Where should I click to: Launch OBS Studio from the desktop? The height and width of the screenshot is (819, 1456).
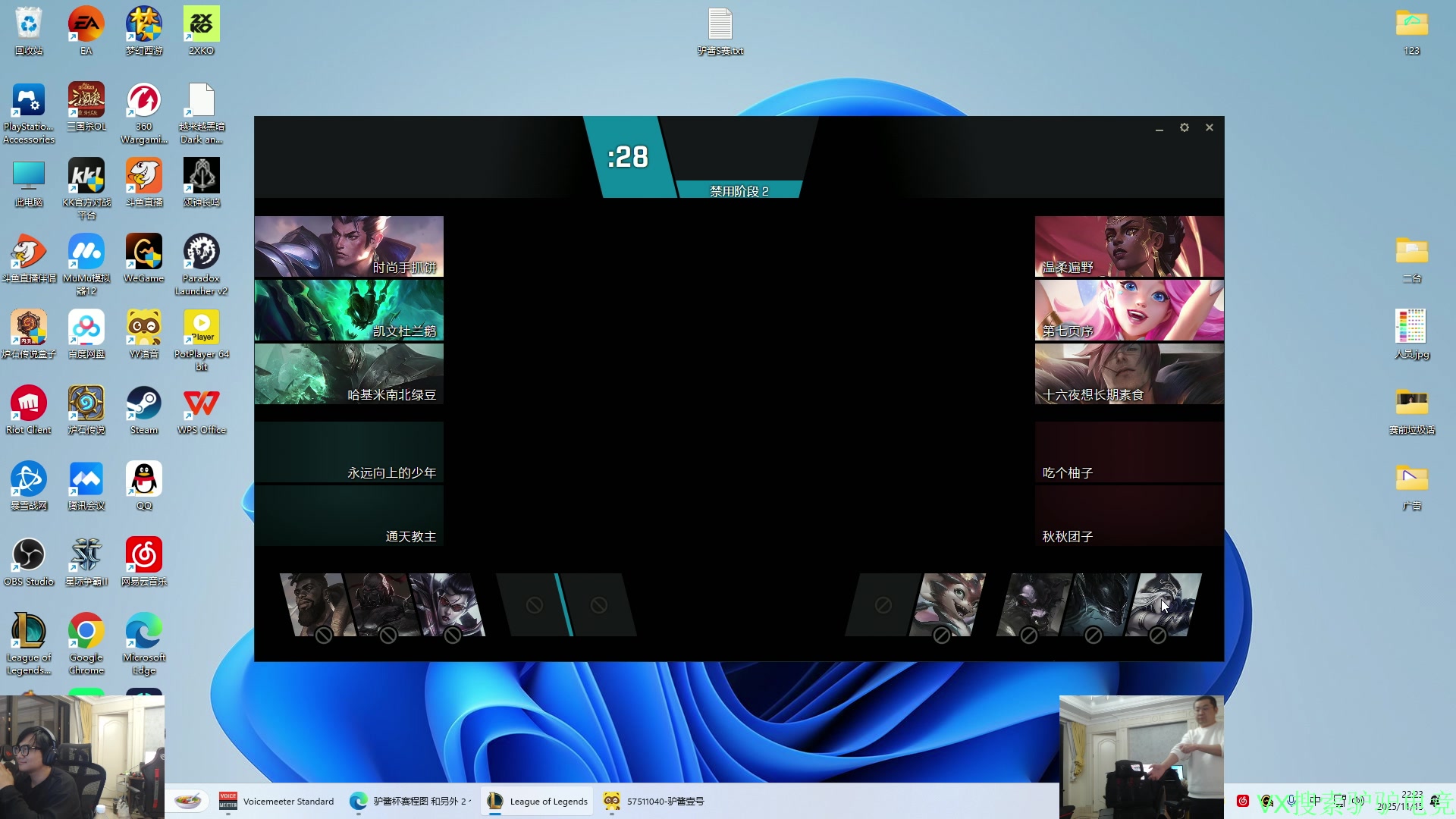tap(29, 556)
